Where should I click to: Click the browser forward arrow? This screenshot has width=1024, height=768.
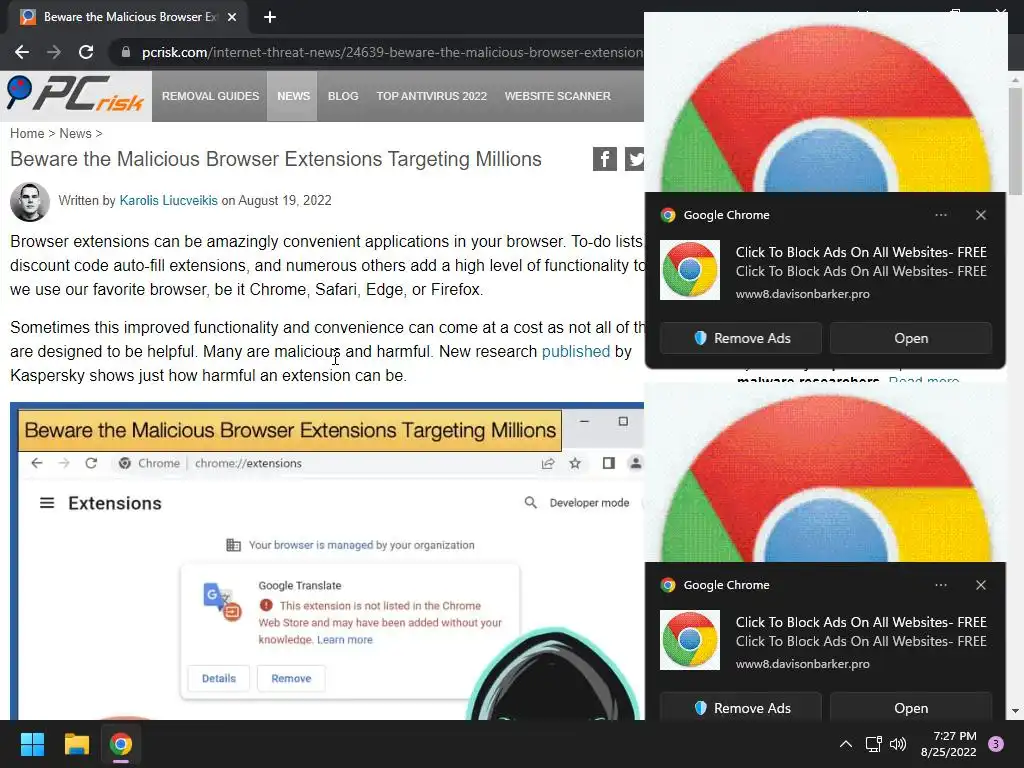[x=54, y=52]
